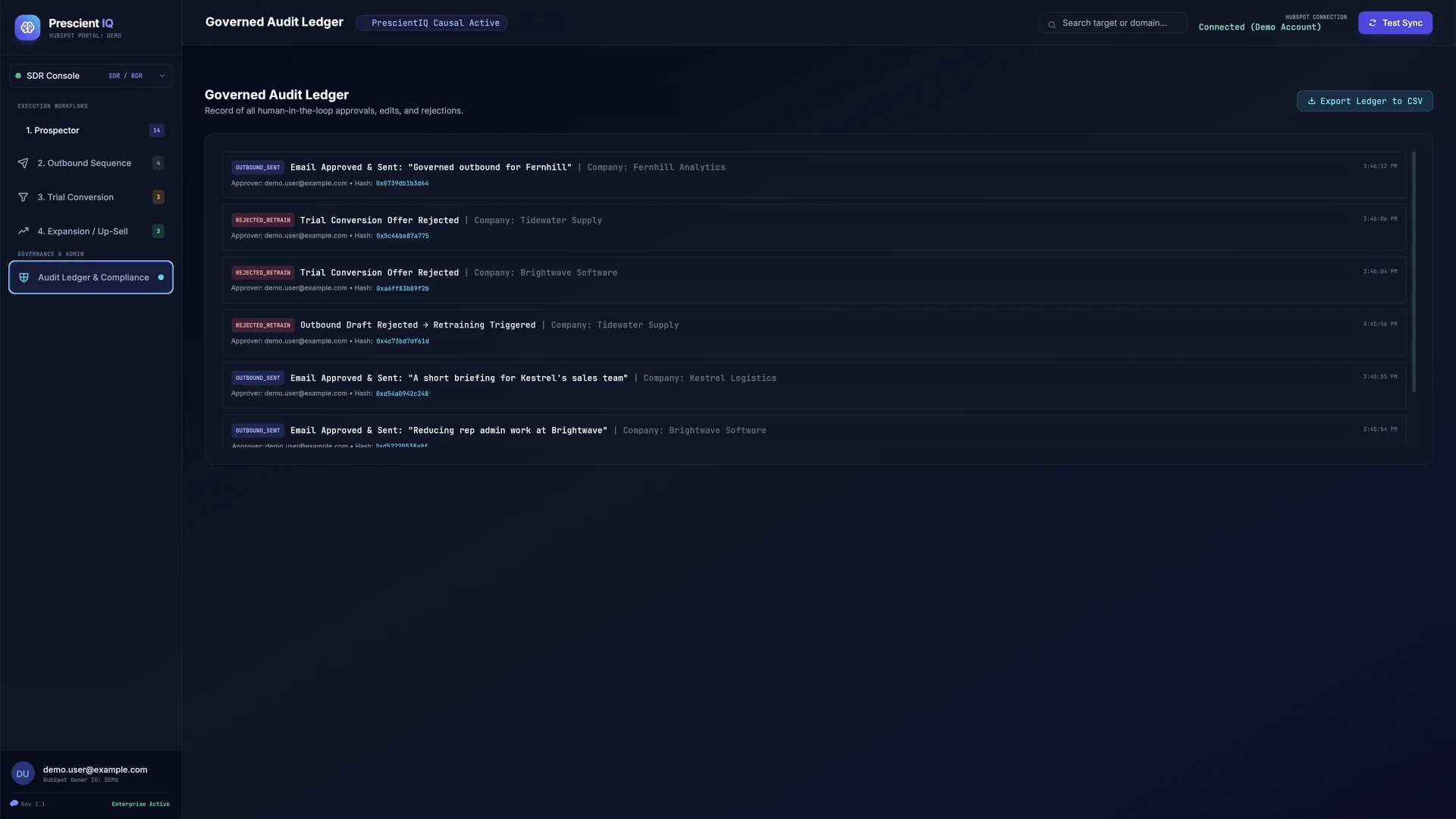Click the Company: Kestrel Logistics label

click(710, 378)
